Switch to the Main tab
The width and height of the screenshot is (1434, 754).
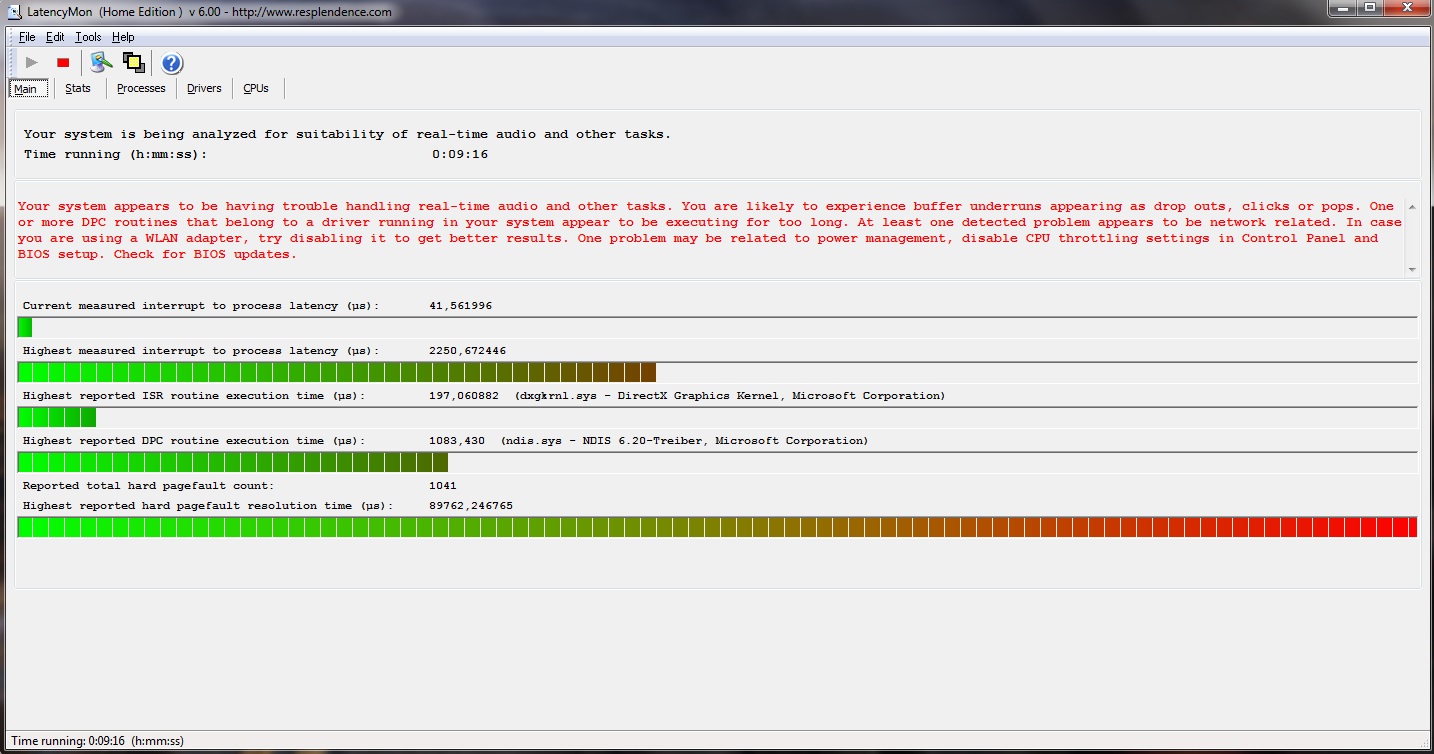26,89
